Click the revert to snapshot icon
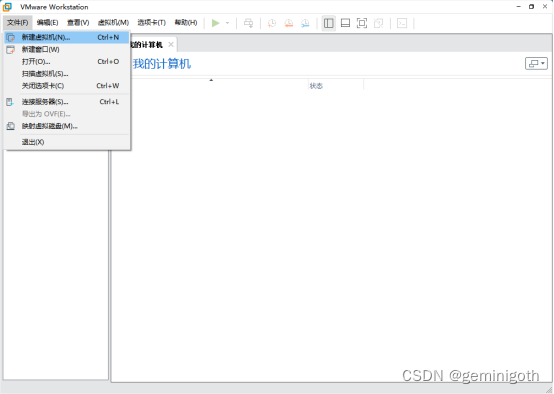This screenshot has height=394, width=554. click(x=289, y=23)
